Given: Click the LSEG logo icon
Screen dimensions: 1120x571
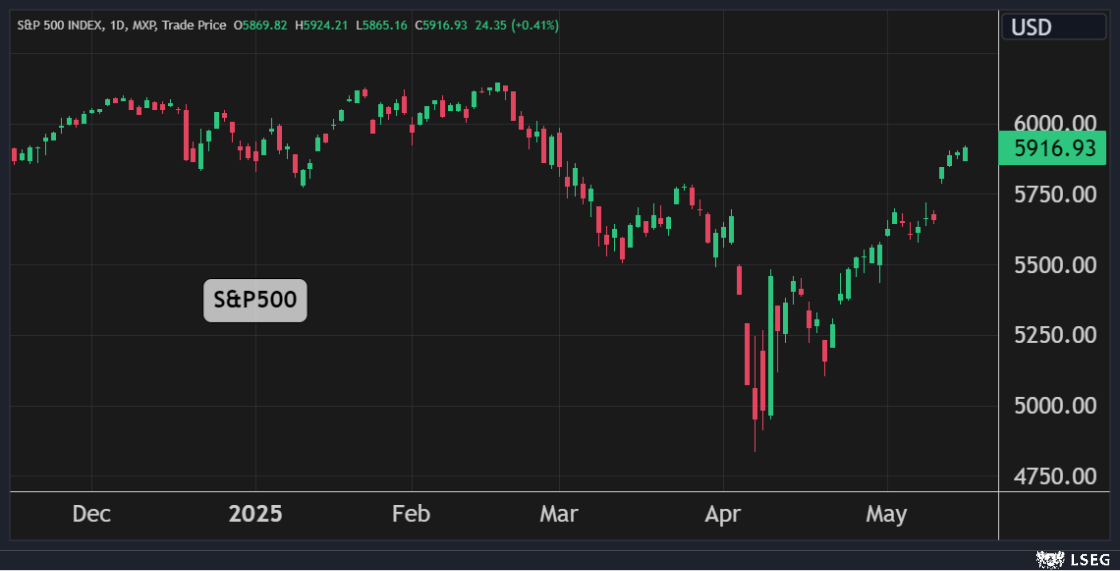Looking at the screenshot, I should pyautogui.click(x=1050, y=559).
